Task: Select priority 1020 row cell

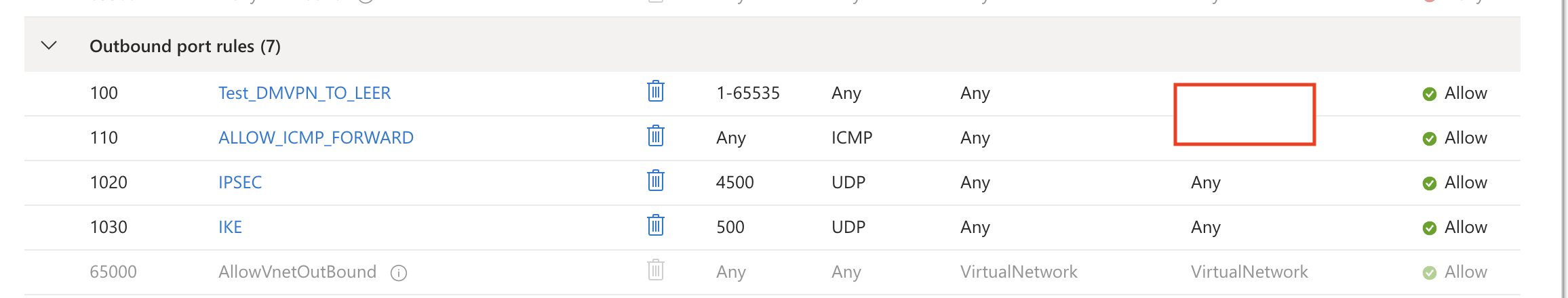Action: pyautogui.click(x=109, y=182)
